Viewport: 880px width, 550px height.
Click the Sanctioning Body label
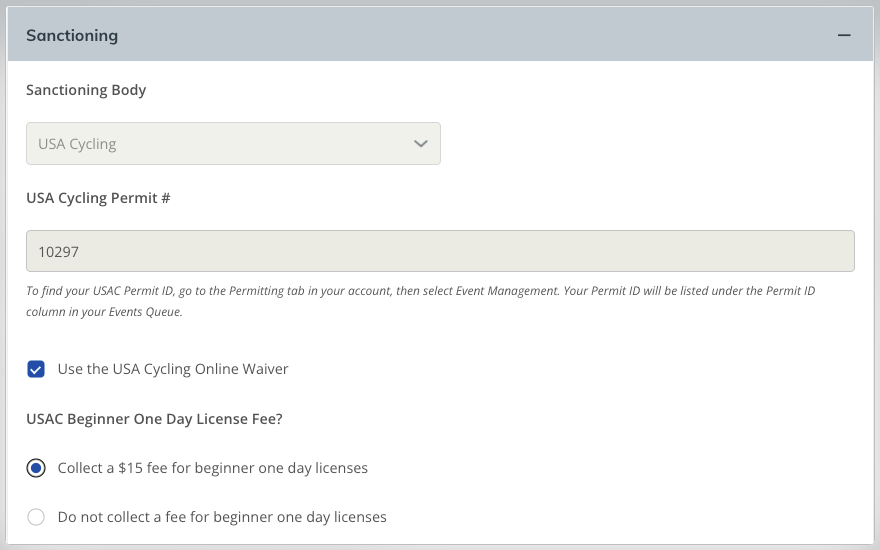[86, 90]
